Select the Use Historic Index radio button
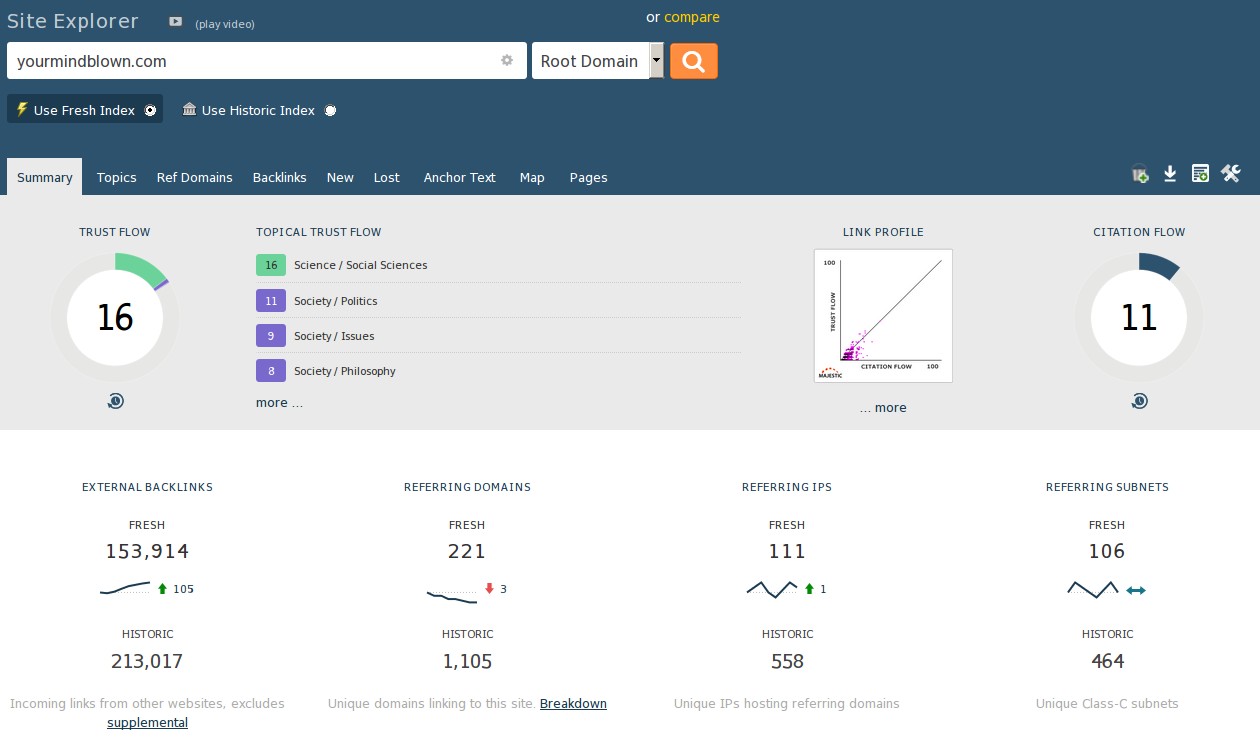 pyautogui.click(x=330, y=111)
